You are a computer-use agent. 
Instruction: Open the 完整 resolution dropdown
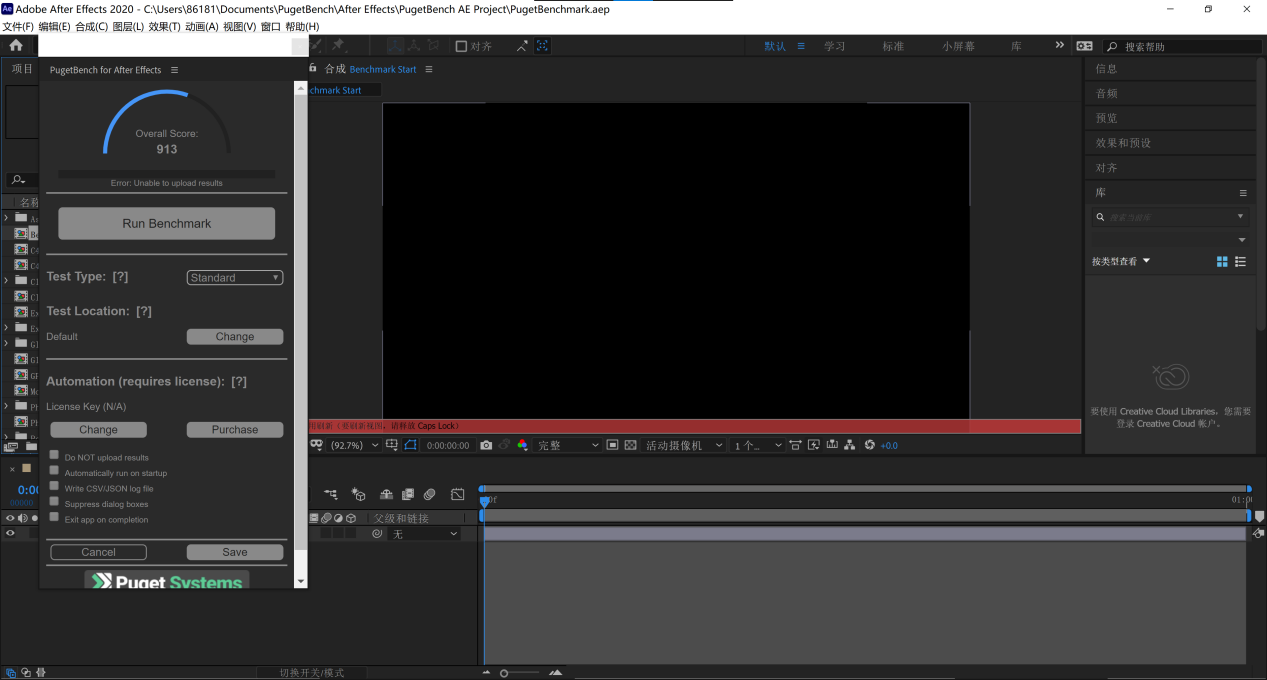click(567, 445)
